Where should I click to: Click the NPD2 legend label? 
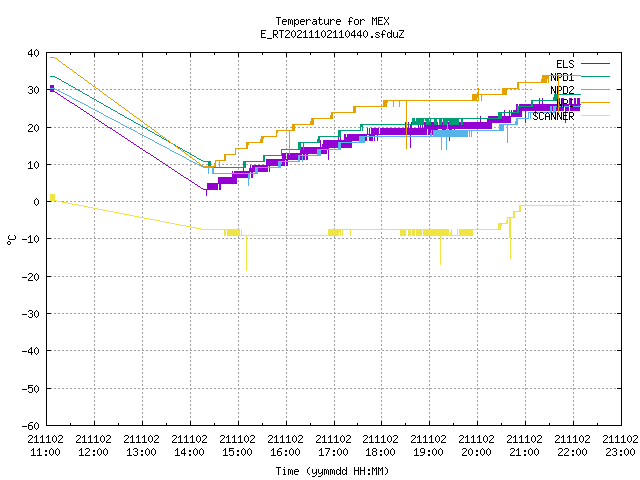[562, 90]
